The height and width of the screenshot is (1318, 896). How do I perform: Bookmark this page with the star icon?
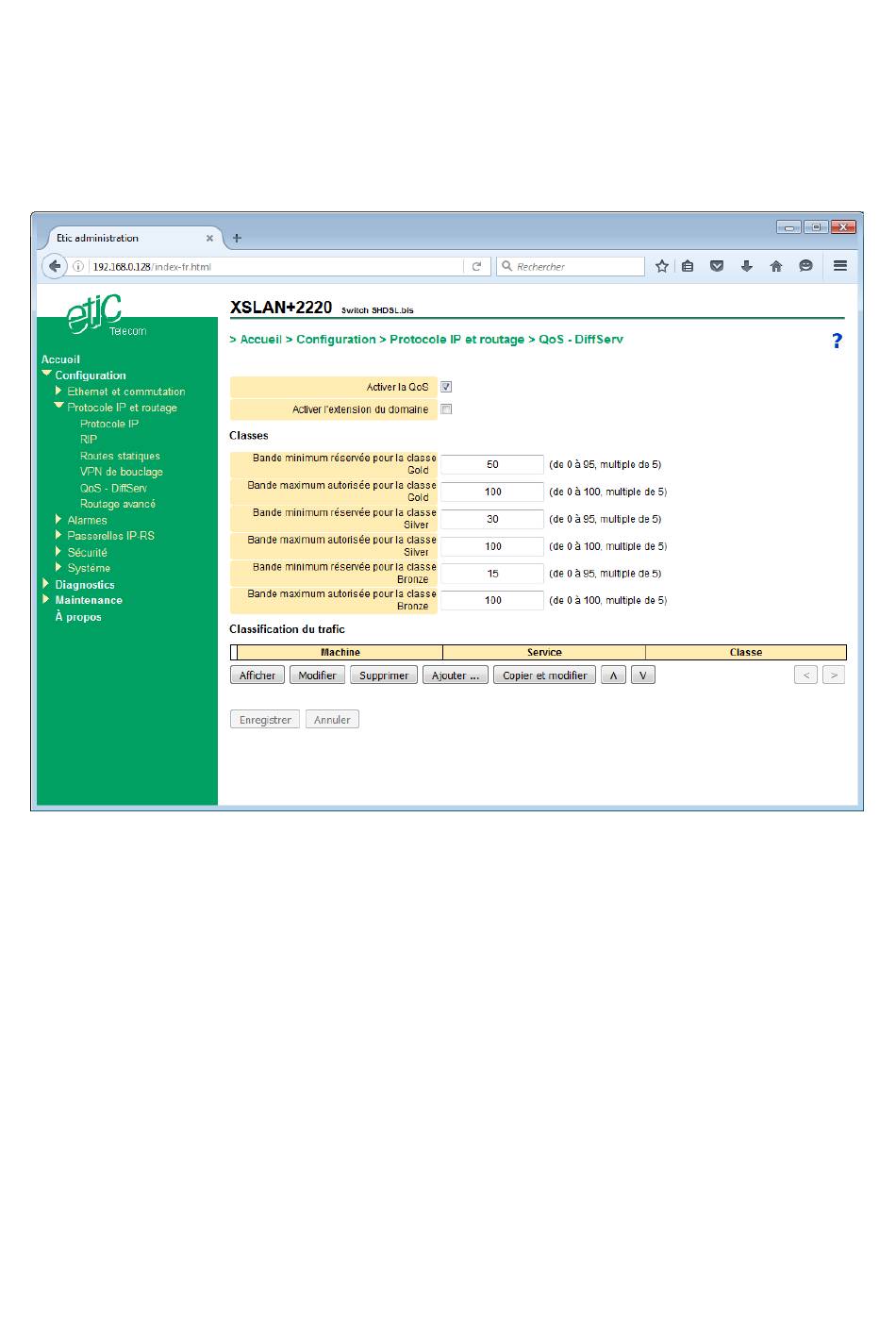662,266
